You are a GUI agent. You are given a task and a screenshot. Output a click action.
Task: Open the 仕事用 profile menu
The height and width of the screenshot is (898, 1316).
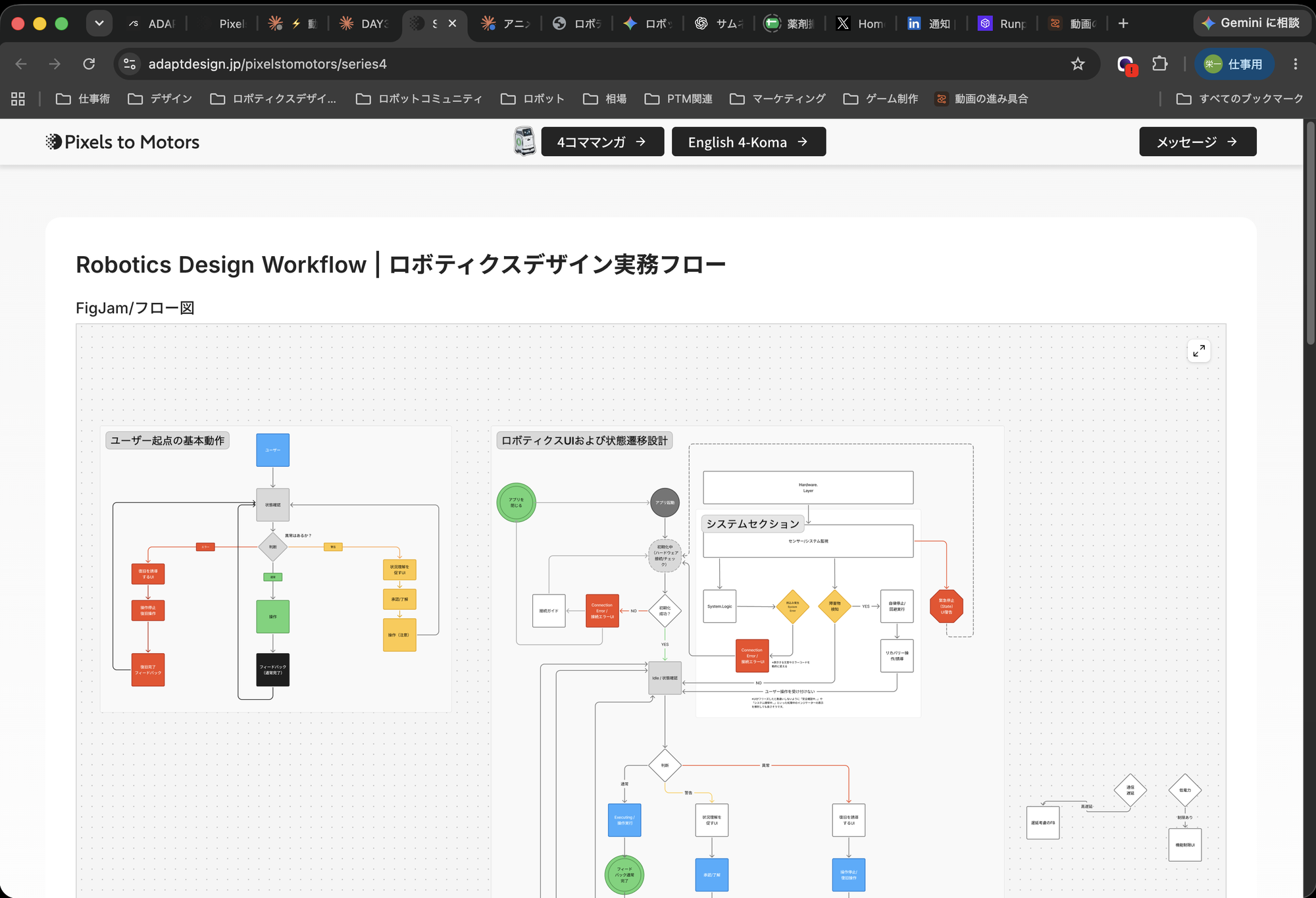[x=1234, y=64]
